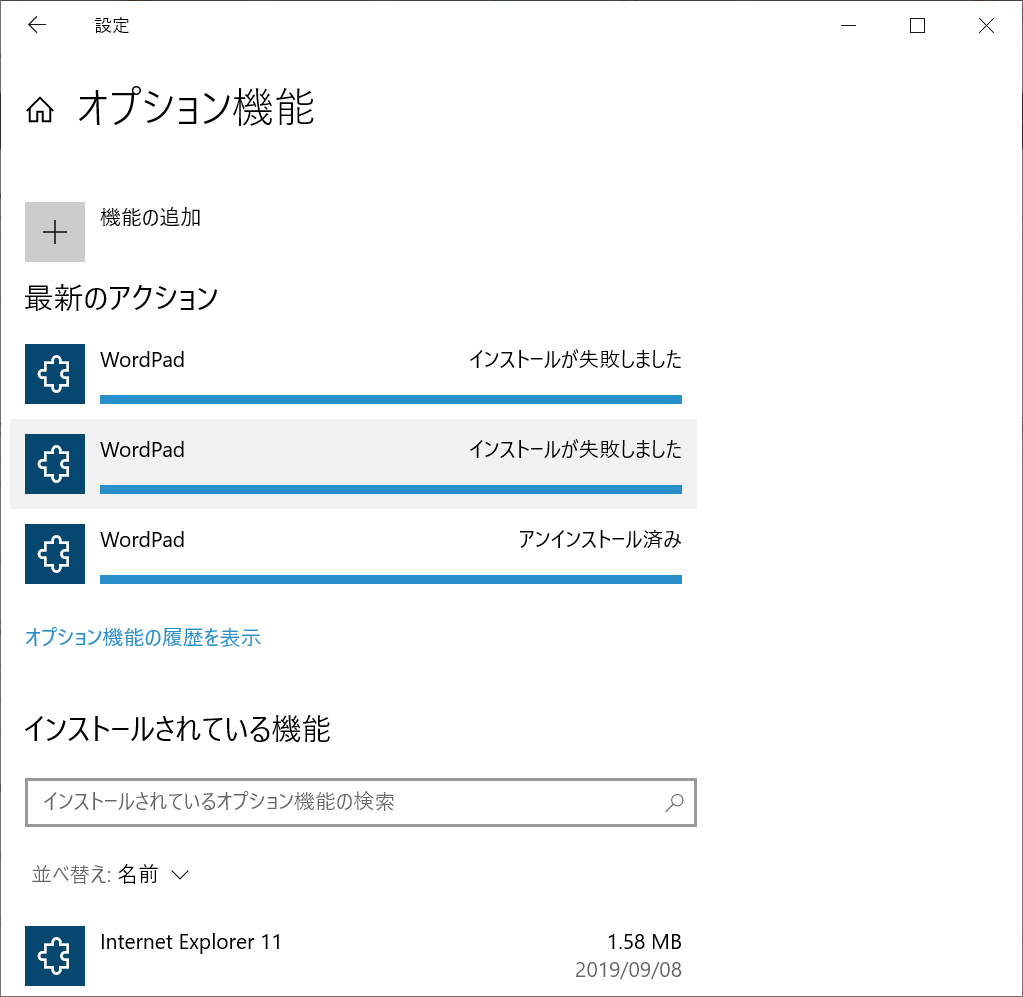1023x997 pixels.
Task: Click puzzle icon of uninstalled WordPad entry
Action: pos(55,554)
